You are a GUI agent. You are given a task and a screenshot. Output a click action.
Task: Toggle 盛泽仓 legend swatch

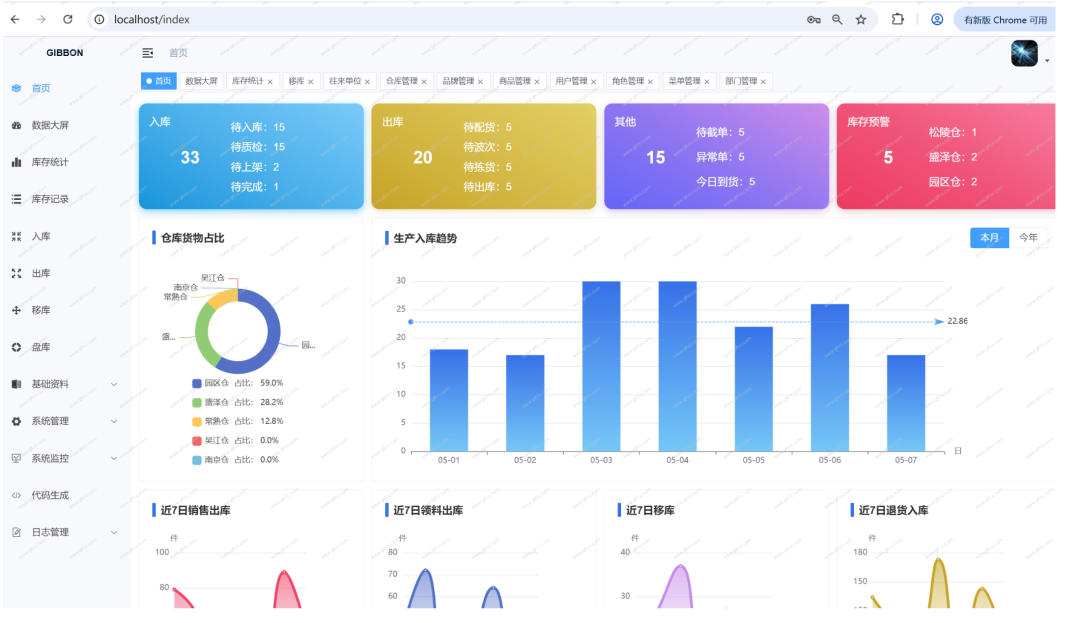(197, 403)
